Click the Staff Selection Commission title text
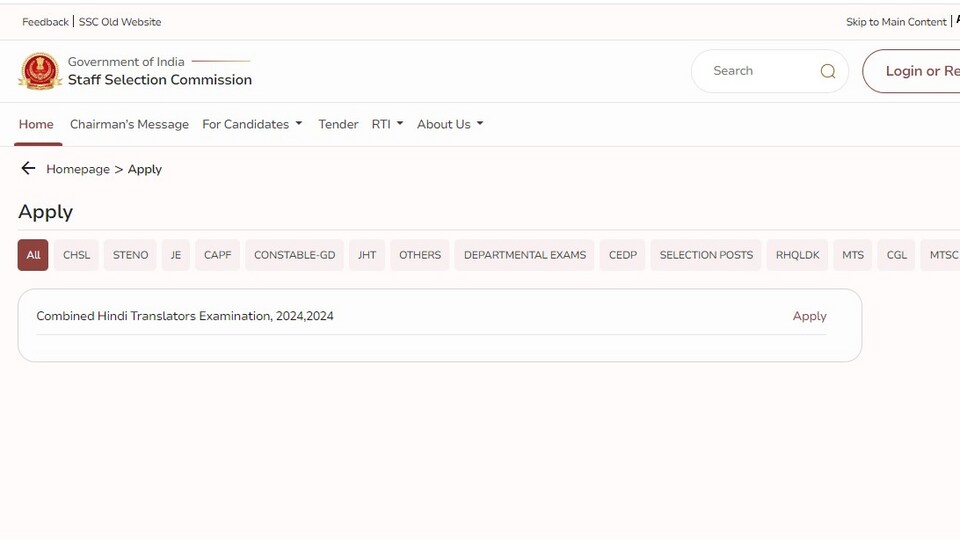 click(160, 80)
